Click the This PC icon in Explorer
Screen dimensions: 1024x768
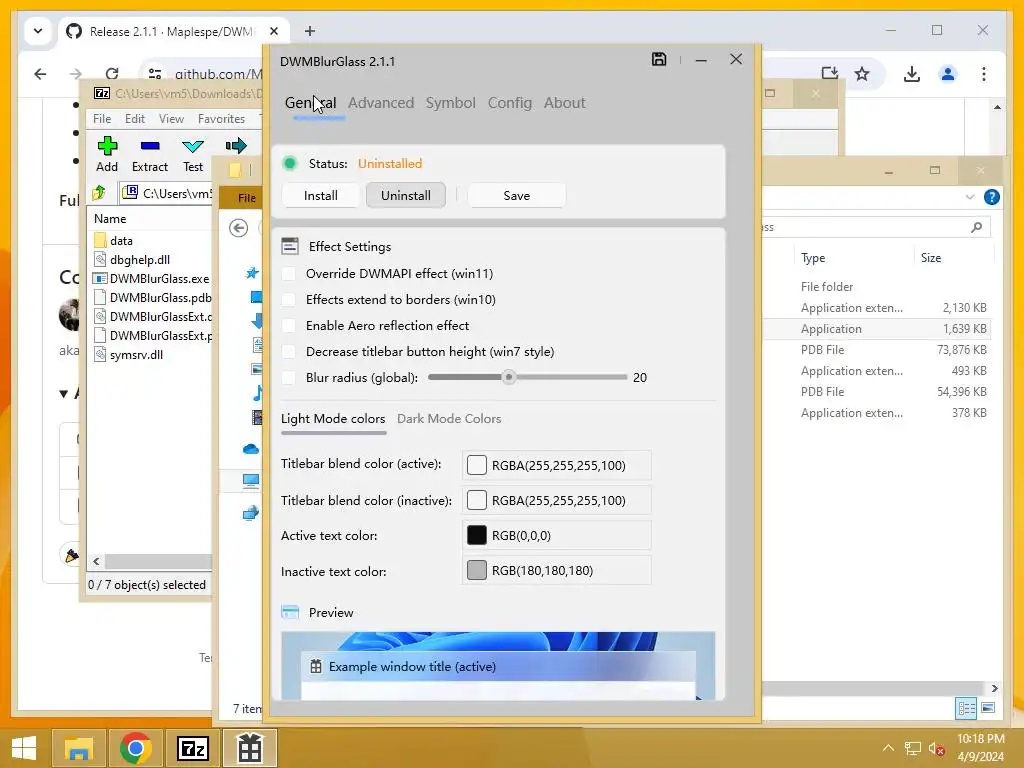click(251, 481)
